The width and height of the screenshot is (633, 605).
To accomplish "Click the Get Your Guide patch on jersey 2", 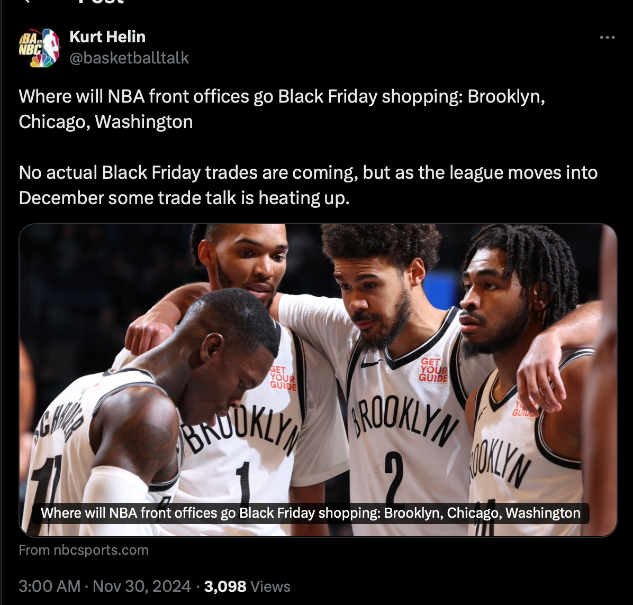I will pos(433,370).
